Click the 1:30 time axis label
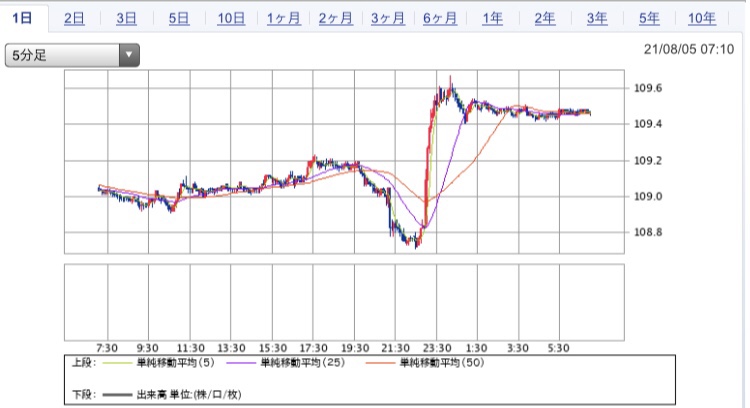This screenshot has width=750, height=408. tap(477, 348)
